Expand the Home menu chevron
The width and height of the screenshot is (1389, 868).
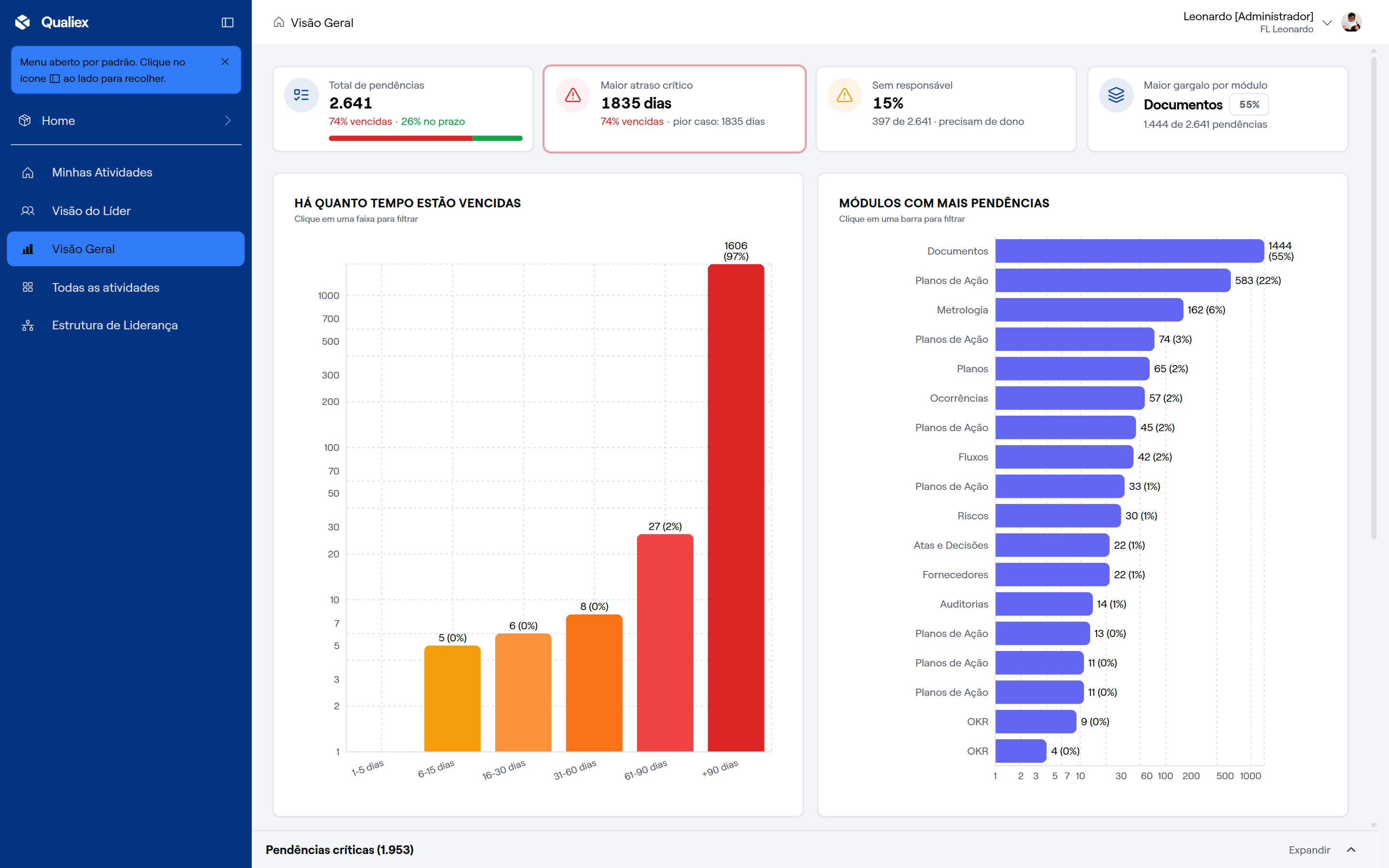(228, 121)
